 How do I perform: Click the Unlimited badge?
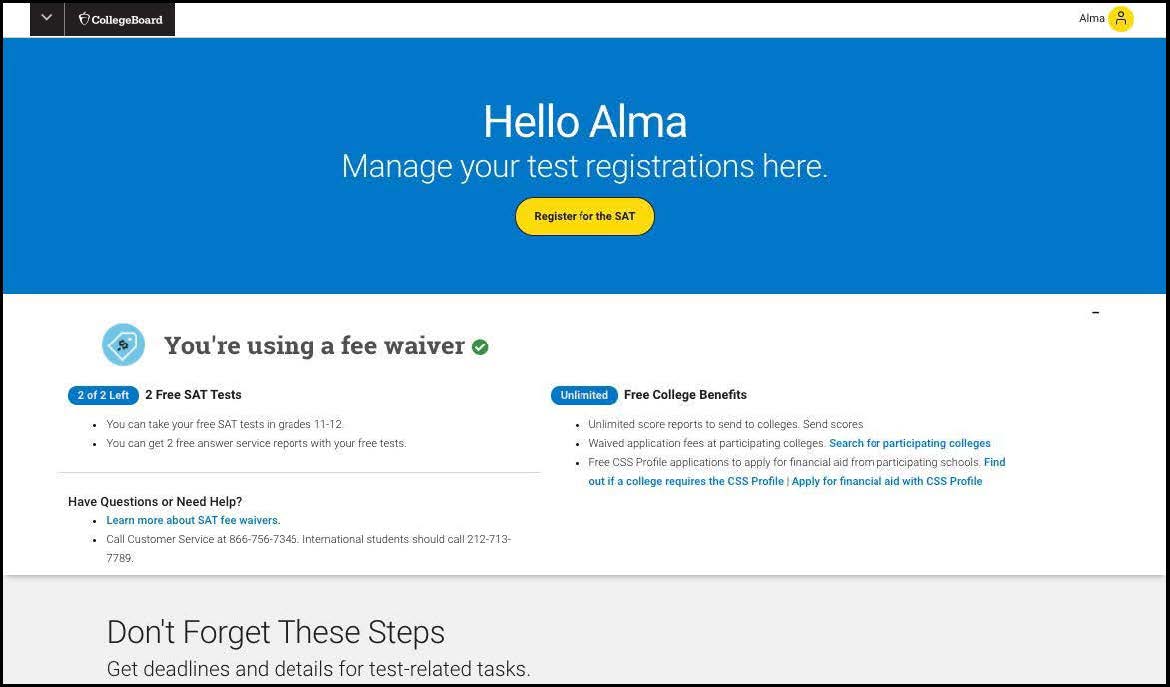584,395
